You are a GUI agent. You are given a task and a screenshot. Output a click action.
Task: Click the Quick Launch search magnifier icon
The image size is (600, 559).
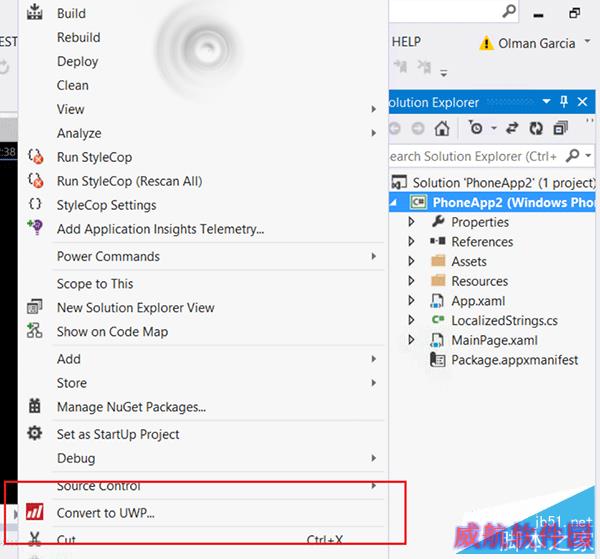tap(509, 11)
